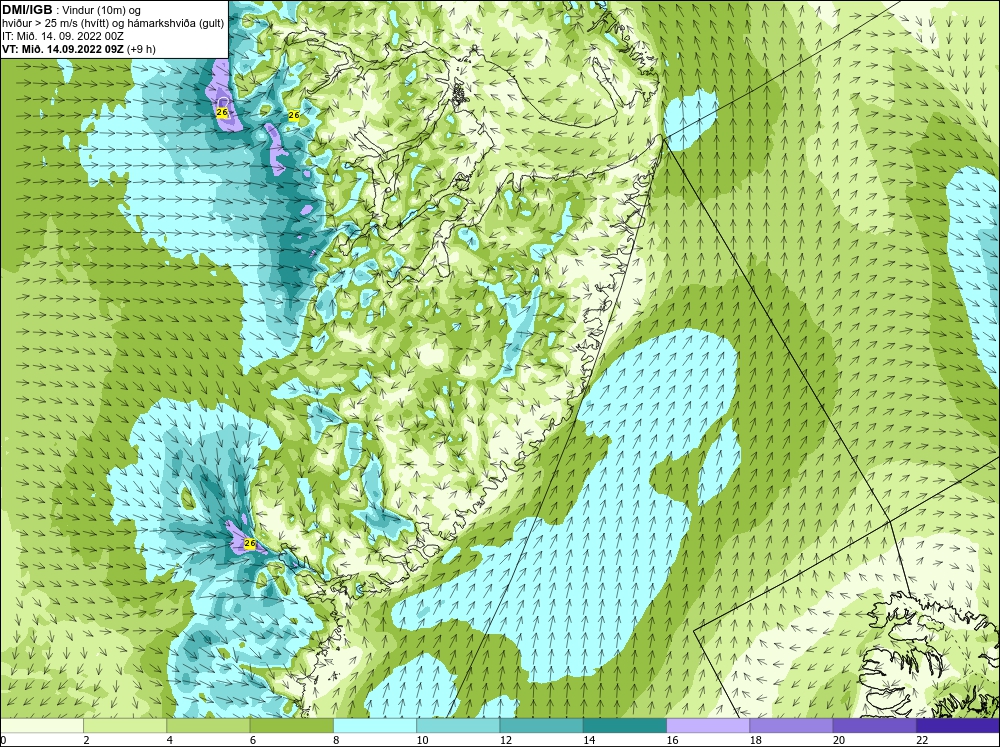
Task: Click the 4–6 m/s legend color swatch
Action: (208, 726)
